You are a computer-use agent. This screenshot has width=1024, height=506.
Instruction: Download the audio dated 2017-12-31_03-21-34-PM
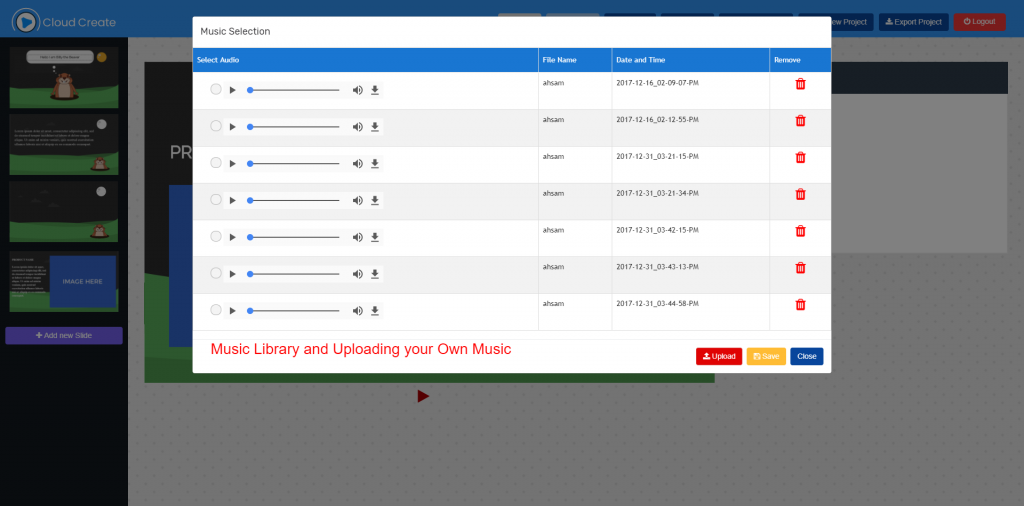pyautogui.click(x=375, y=200)
